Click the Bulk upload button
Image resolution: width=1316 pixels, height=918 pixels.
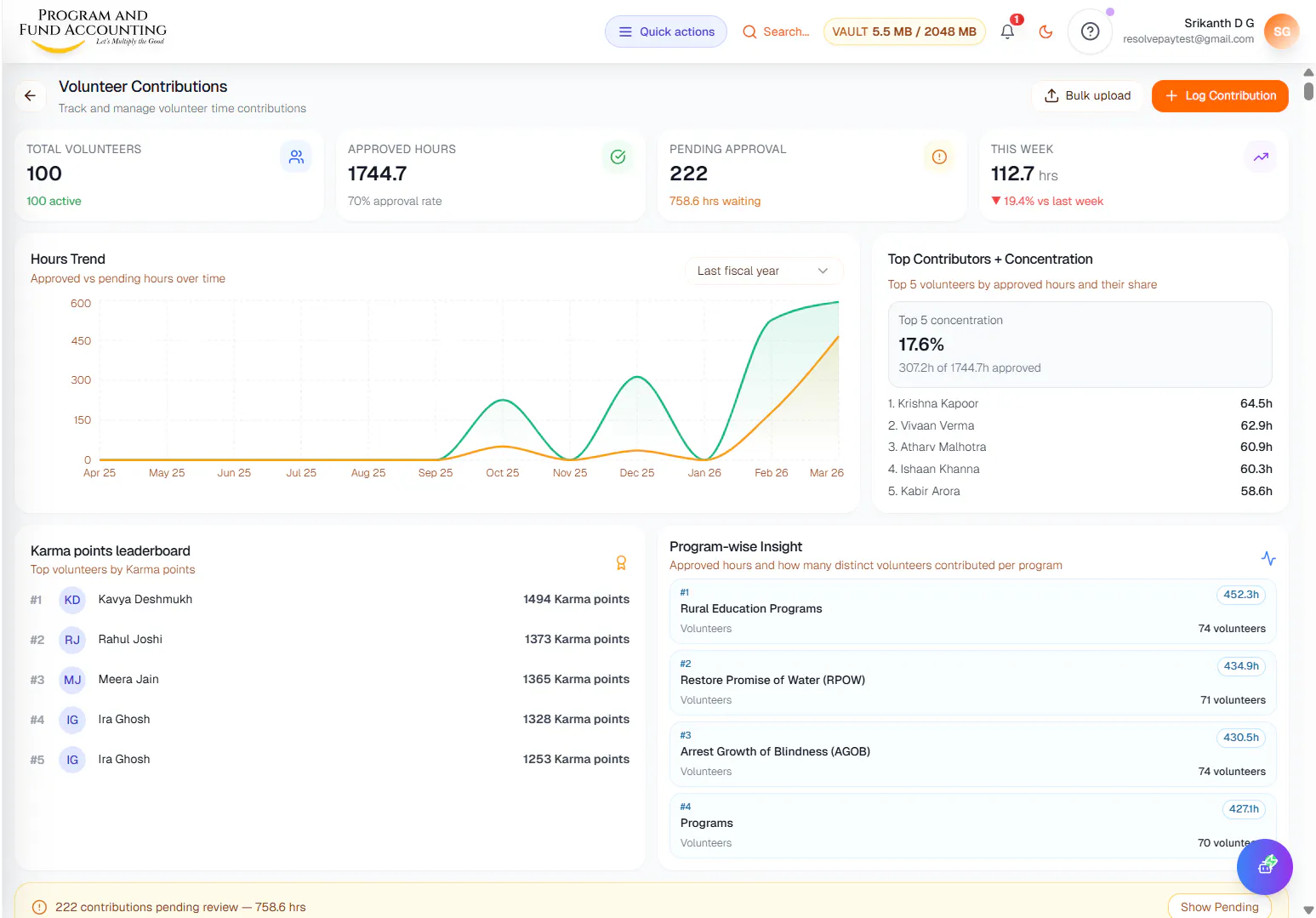[1088, 95]
